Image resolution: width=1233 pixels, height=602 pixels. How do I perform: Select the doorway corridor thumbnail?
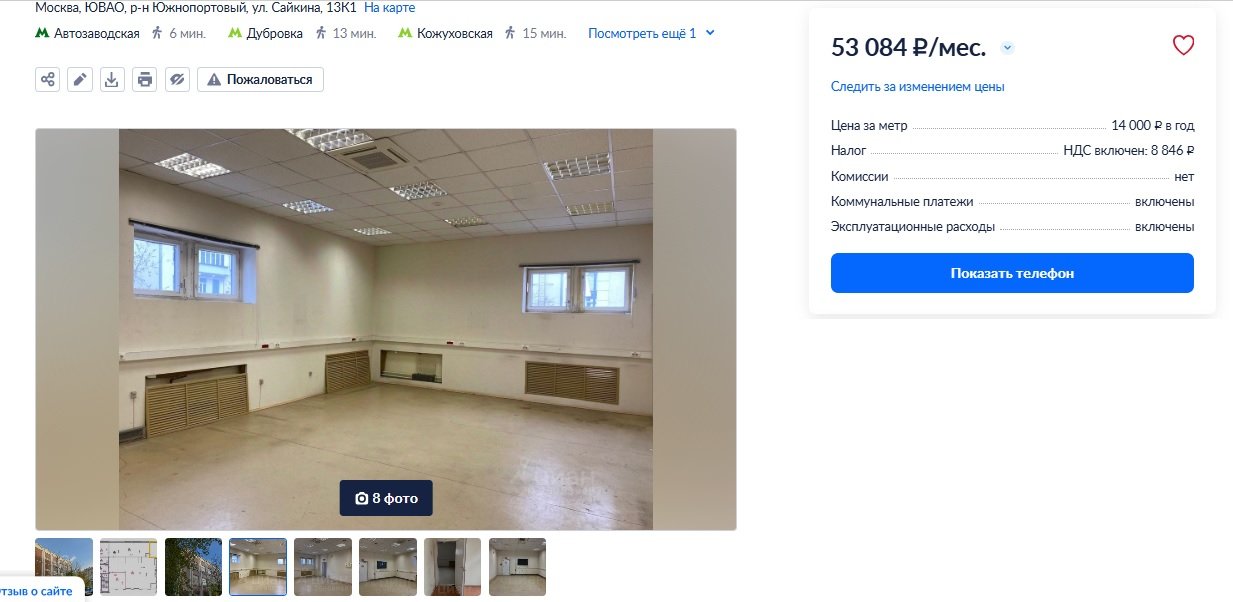(x=452, y=567)
